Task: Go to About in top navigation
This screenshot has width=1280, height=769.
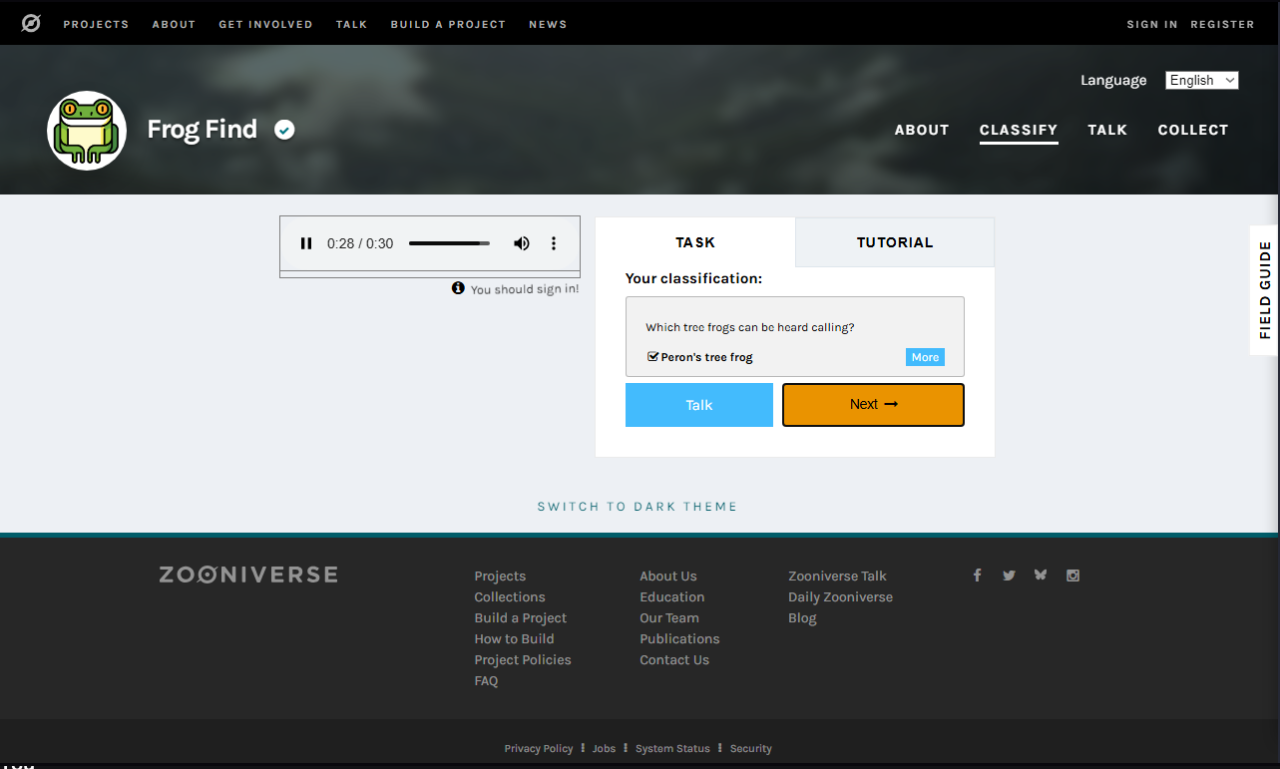Action: [174, 24]
